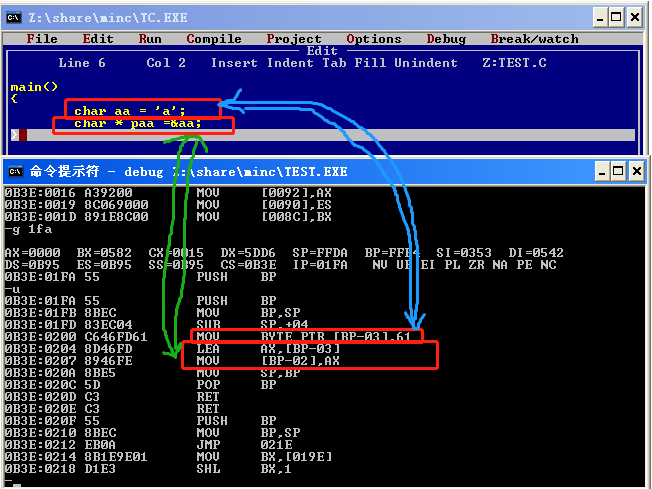652x489 pixels.
Task: Click the Line 6 indicator
Action: tap(82, 63)
